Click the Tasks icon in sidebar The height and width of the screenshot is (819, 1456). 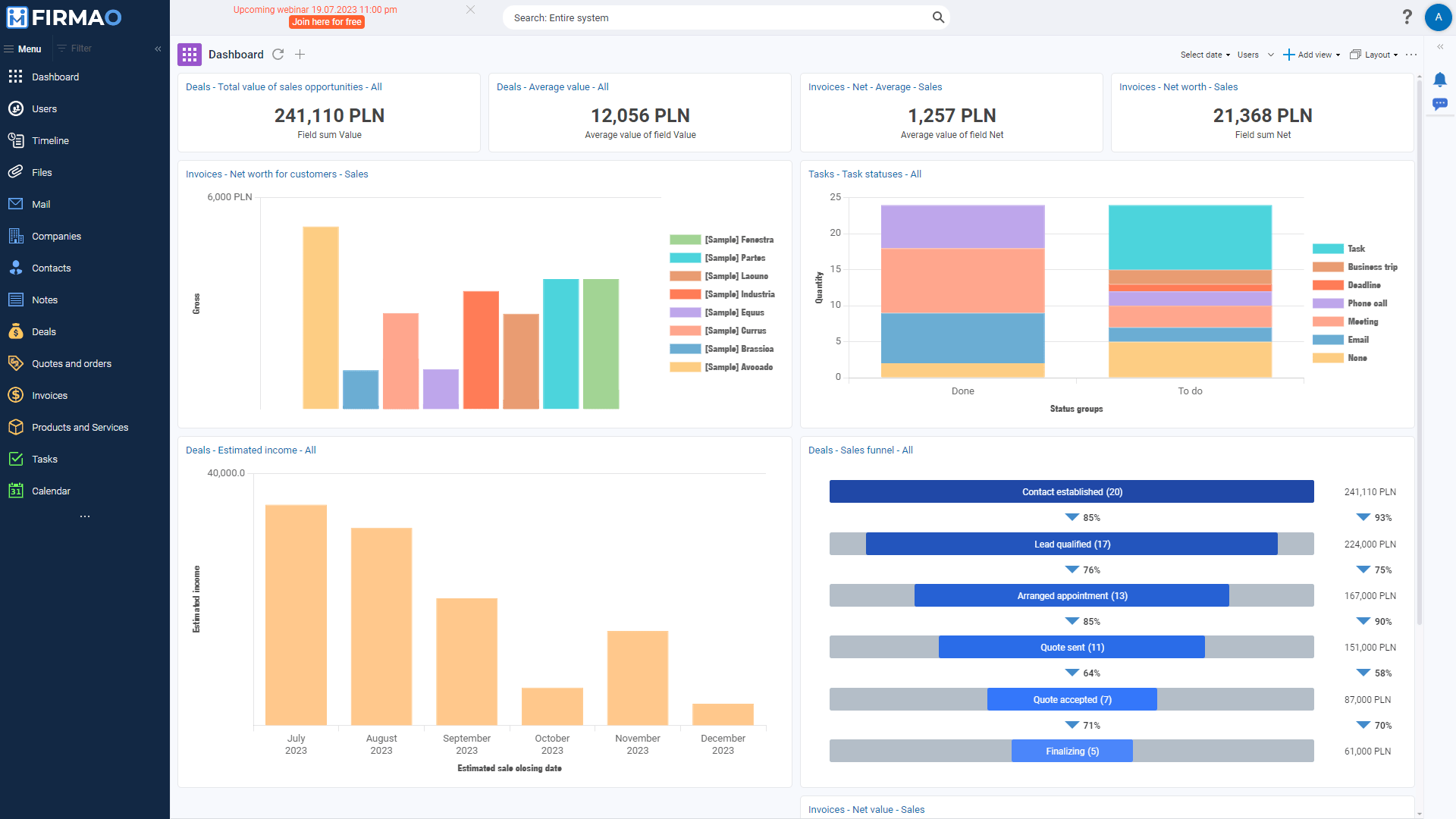click(x=16, y=459)
